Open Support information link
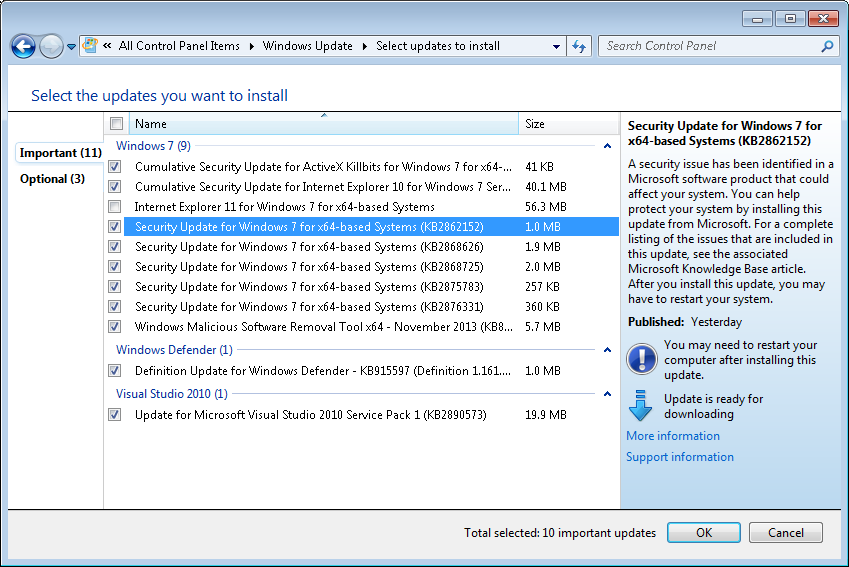Viewport: 849px width, 567px height. 680,457
